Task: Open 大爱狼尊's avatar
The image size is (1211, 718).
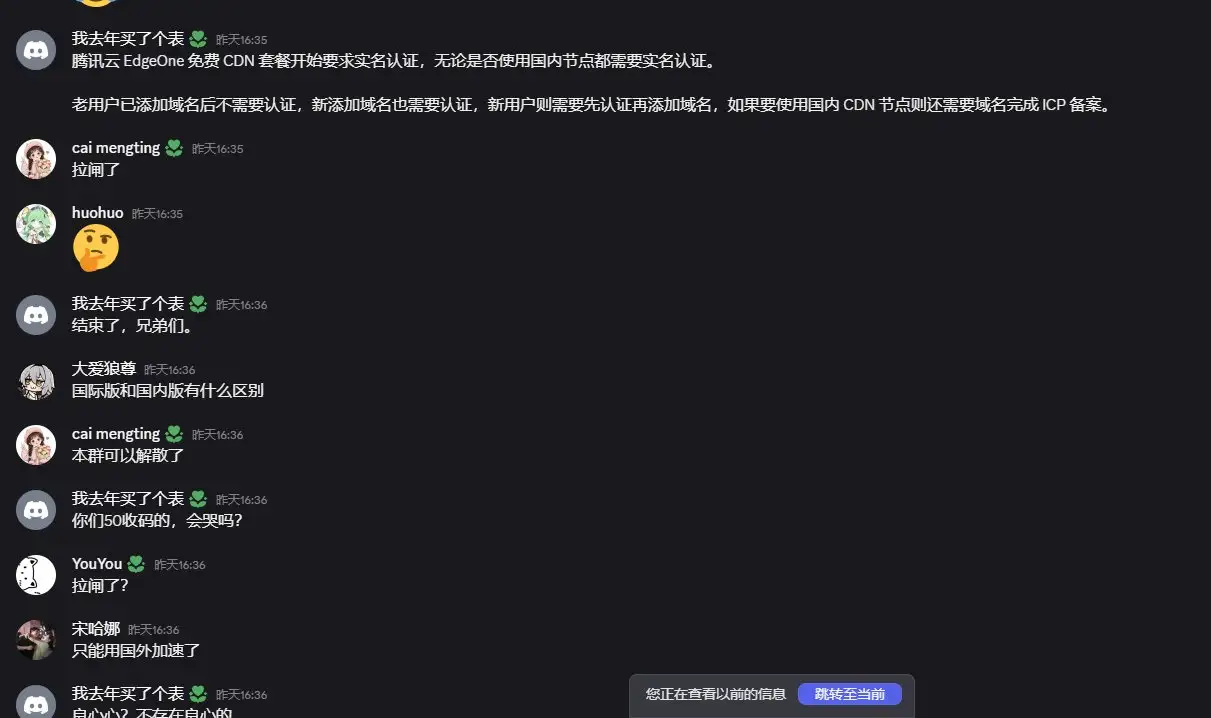Action: coord(36,380)
